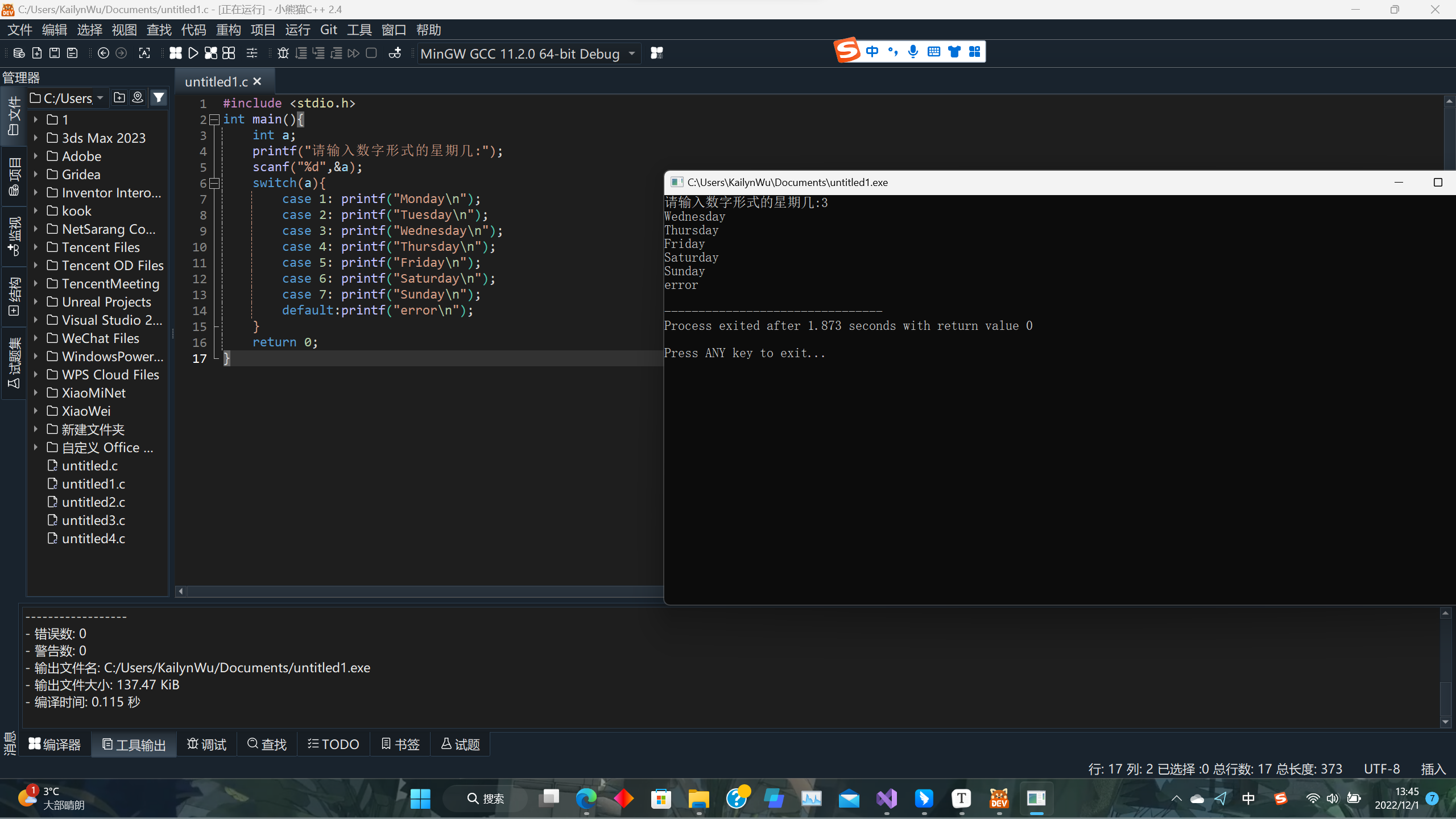1456x819 pixels.
Task: Open untitled2.c in file tree
Action: click(93, 502)
